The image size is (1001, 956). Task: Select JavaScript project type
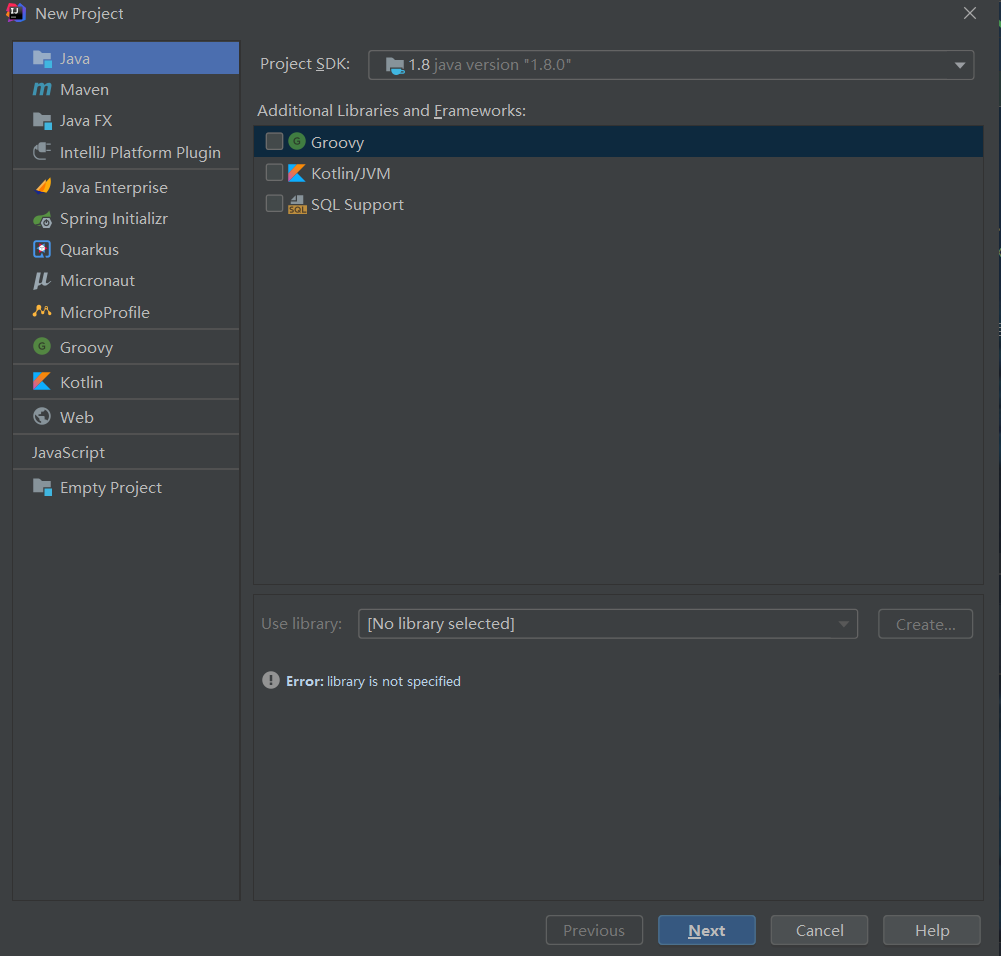click(x=126, y=452)
